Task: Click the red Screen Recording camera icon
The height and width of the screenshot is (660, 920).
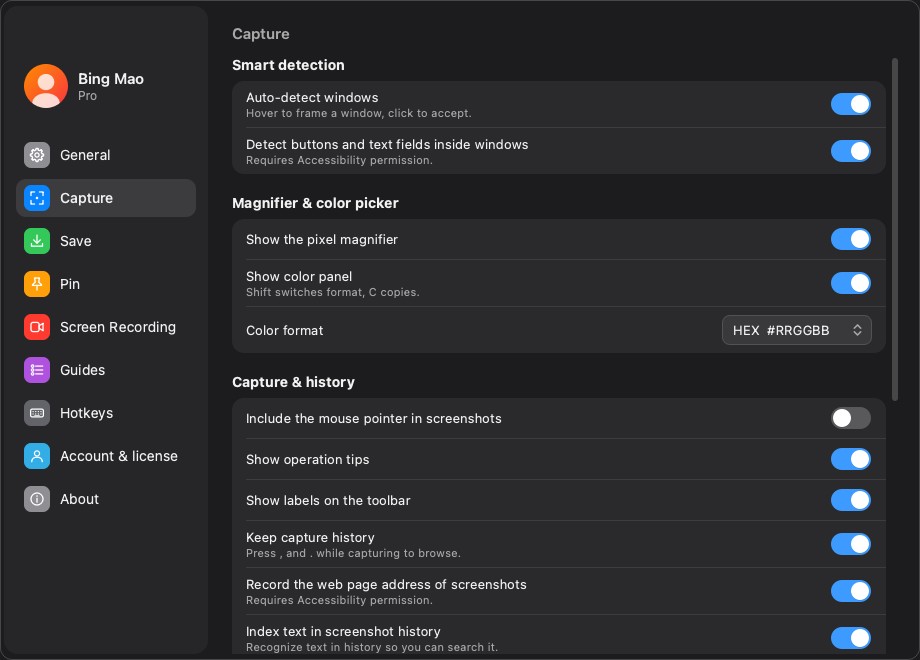Action: pyautogui.click(x=36, y=327)
